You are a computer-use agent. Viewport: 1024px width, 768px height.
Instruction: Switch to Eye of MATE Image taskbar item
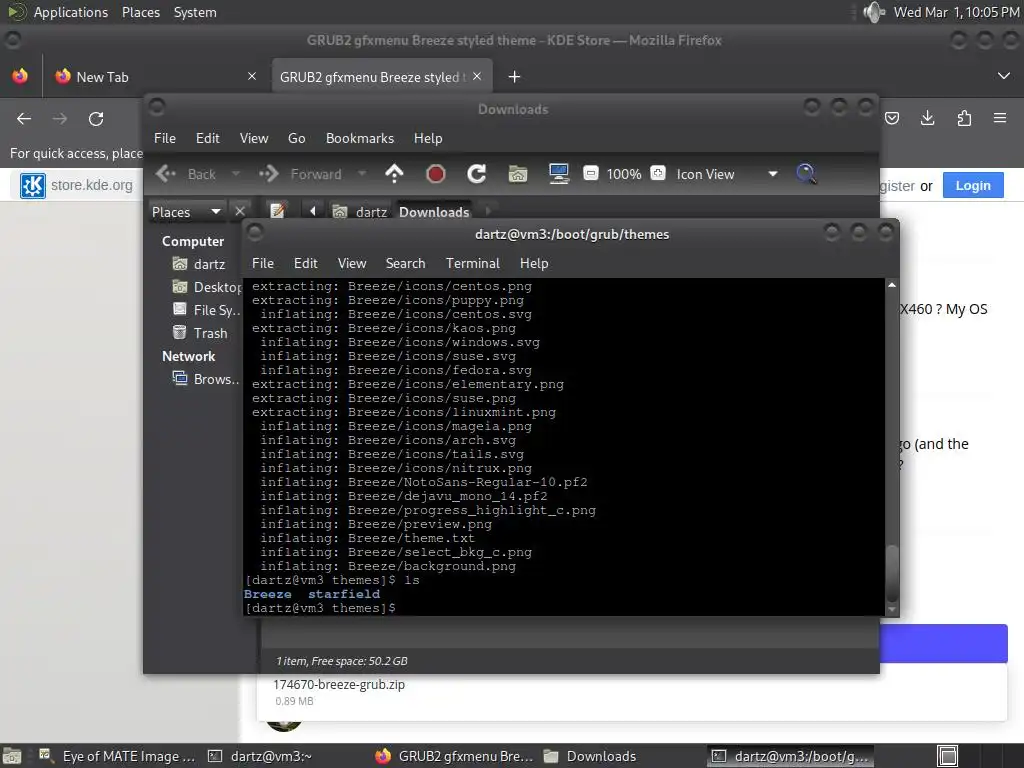pyautogui.click(x=117, y=756)
